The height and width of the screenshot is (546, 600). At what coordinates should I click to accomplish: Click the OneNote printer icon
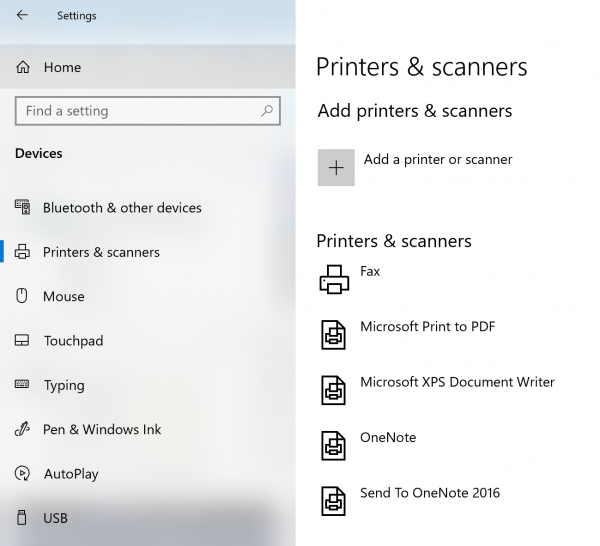tap(333, 445)
